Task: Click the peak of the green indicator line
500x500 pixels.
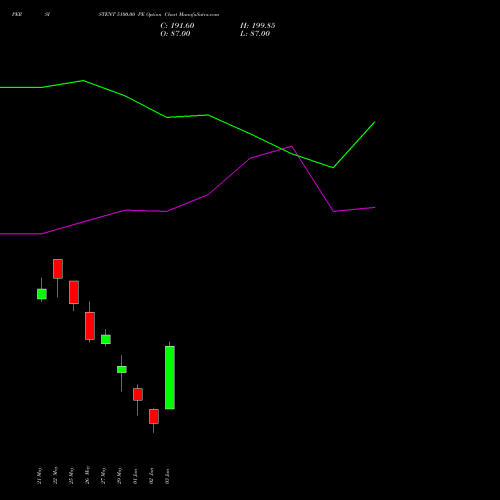Action: pos(83,80)
